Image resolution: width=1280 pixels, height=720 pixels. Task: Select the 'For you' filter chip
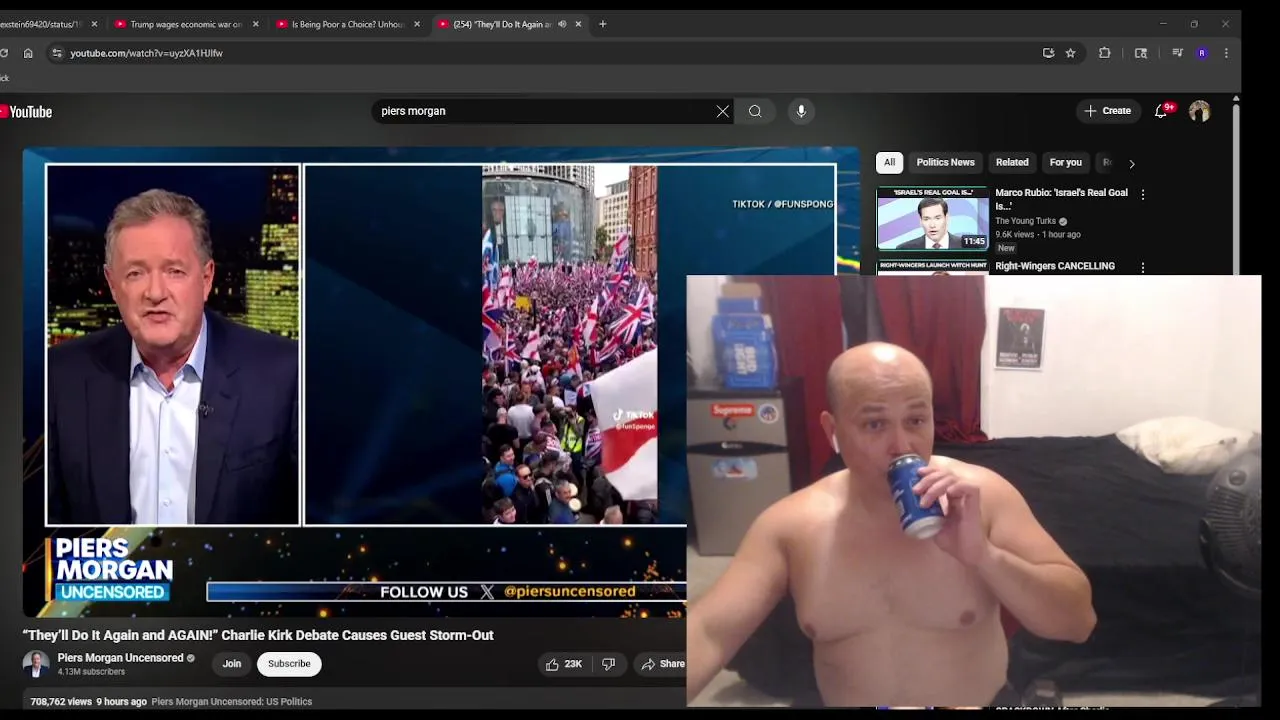[1066, 162]
